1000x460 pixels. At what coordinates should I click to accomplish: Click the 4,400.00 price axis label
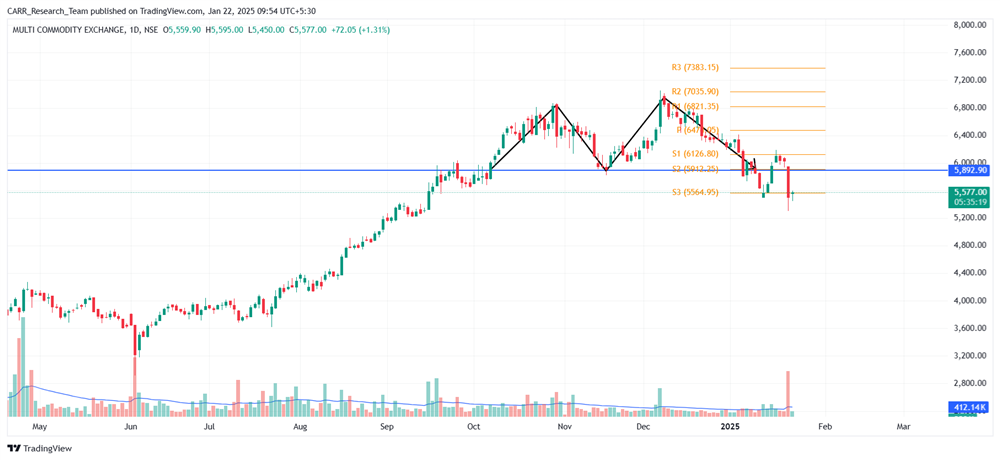971,273
